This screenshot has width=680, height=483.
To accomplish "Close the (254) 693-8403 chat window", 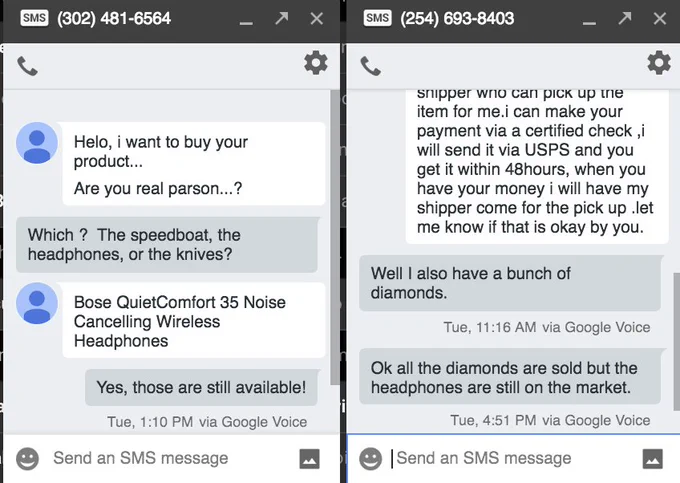I will (660, 19).
